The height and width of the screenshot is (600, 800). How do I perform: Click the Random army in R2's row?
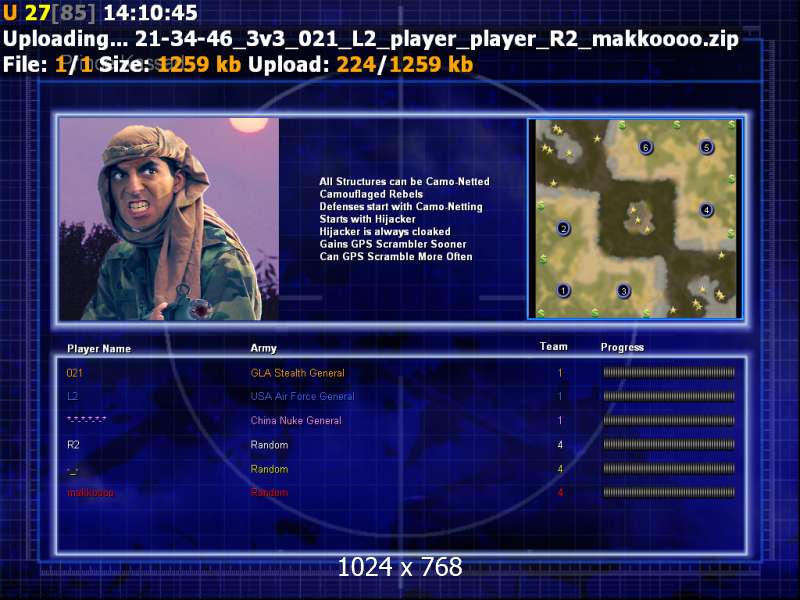click(269, 445)
